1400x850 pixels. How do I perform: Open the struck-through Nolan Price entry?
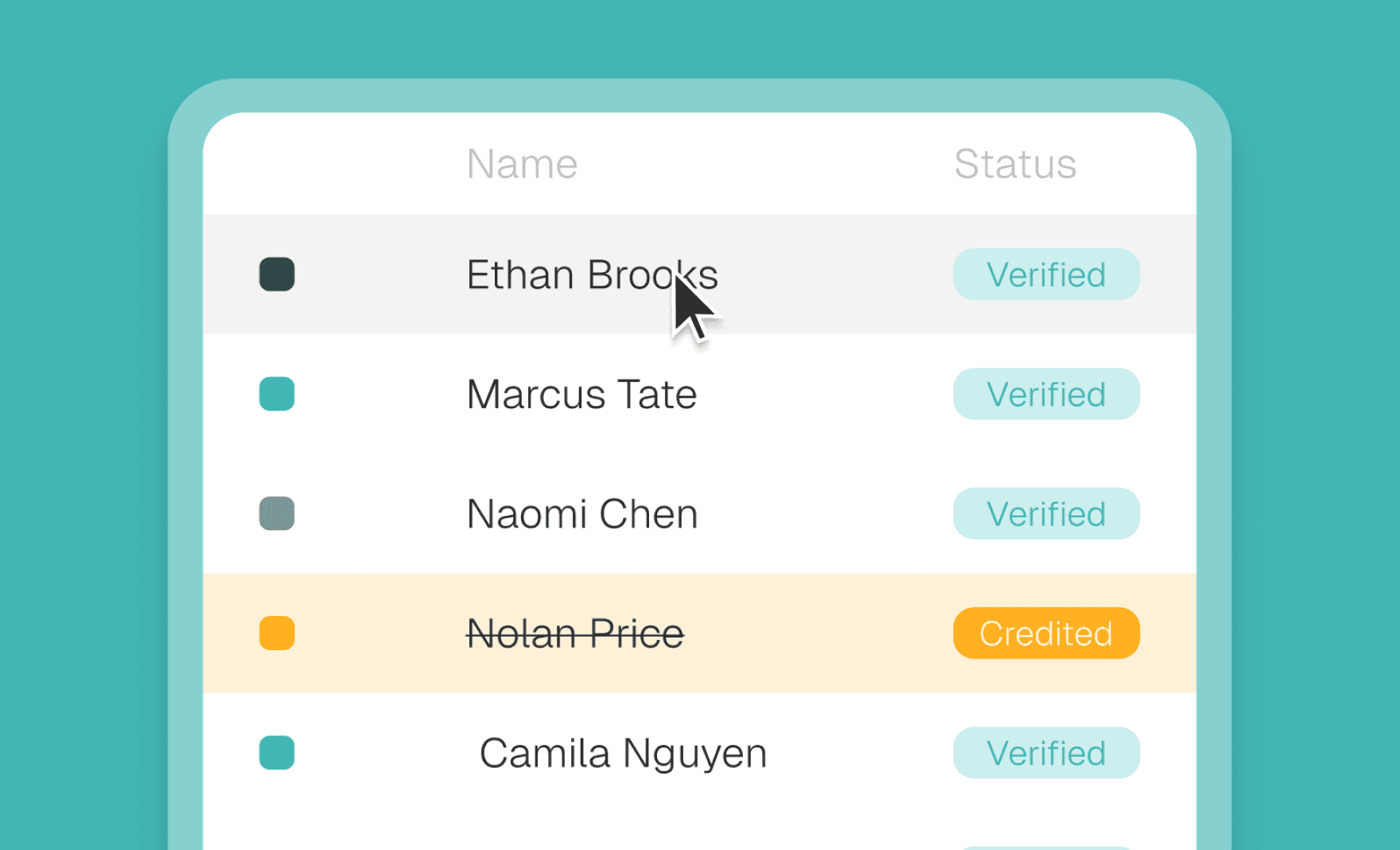point(574,634)
